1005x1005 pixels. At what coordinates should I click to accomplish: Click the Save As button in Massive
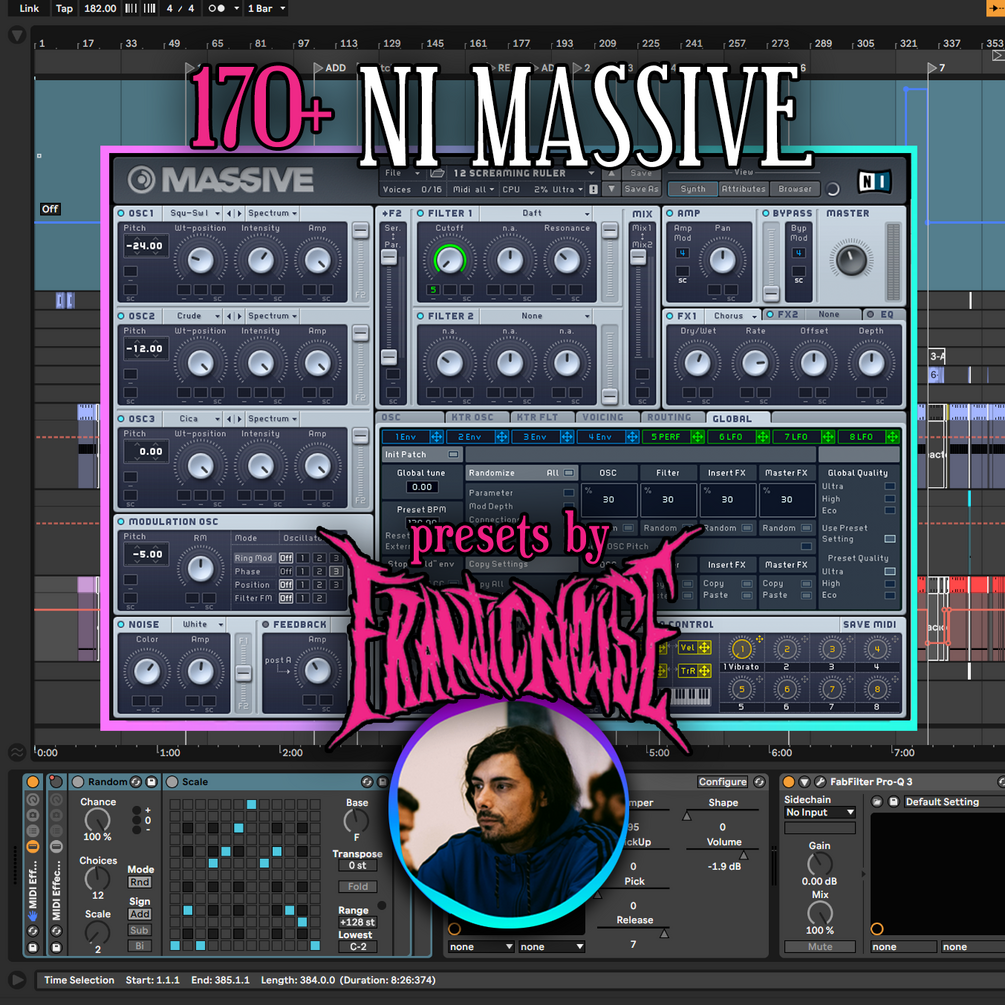(x=642, y=189)
